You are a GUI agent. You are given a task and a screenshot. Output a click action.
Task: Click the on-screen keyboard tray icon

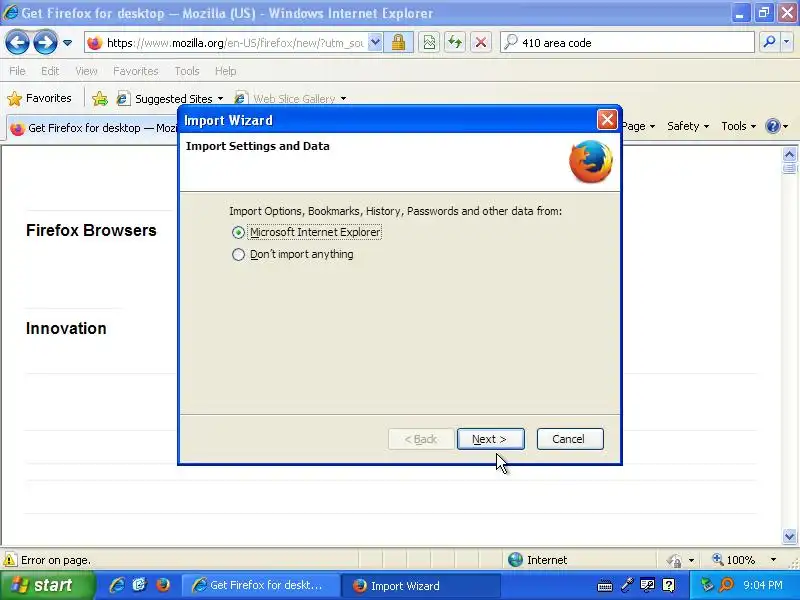pos(605,586)
